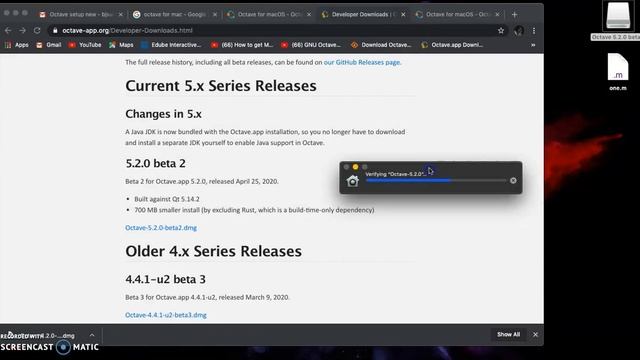Show All downloads
The width and height of the screenshot is (640, 360).
tap(509, 334)
